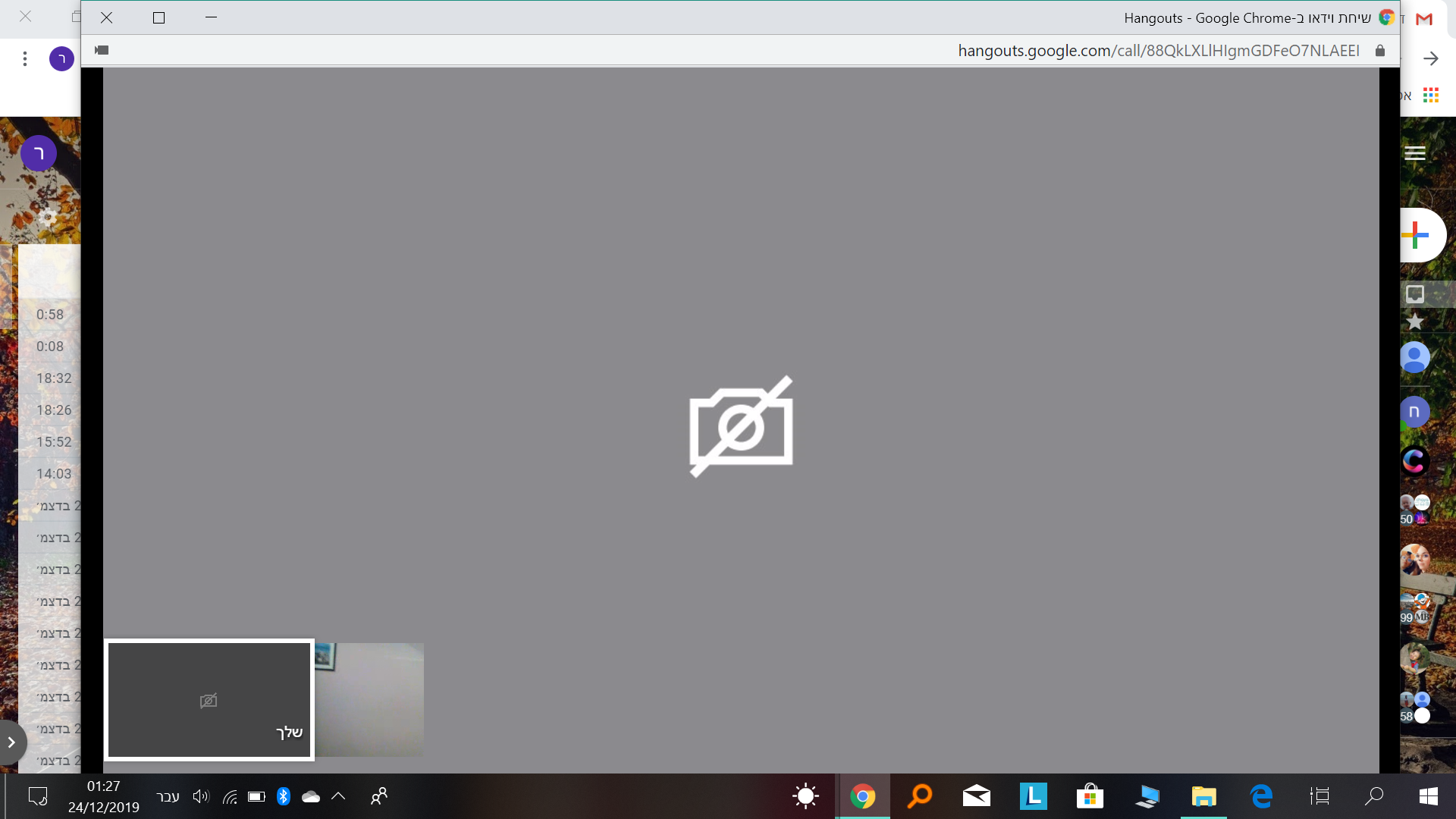The width and height of the screenshot is (1456, 819).
Task: Click the forward navigation arrow
Action: [x=1430, y=58]
